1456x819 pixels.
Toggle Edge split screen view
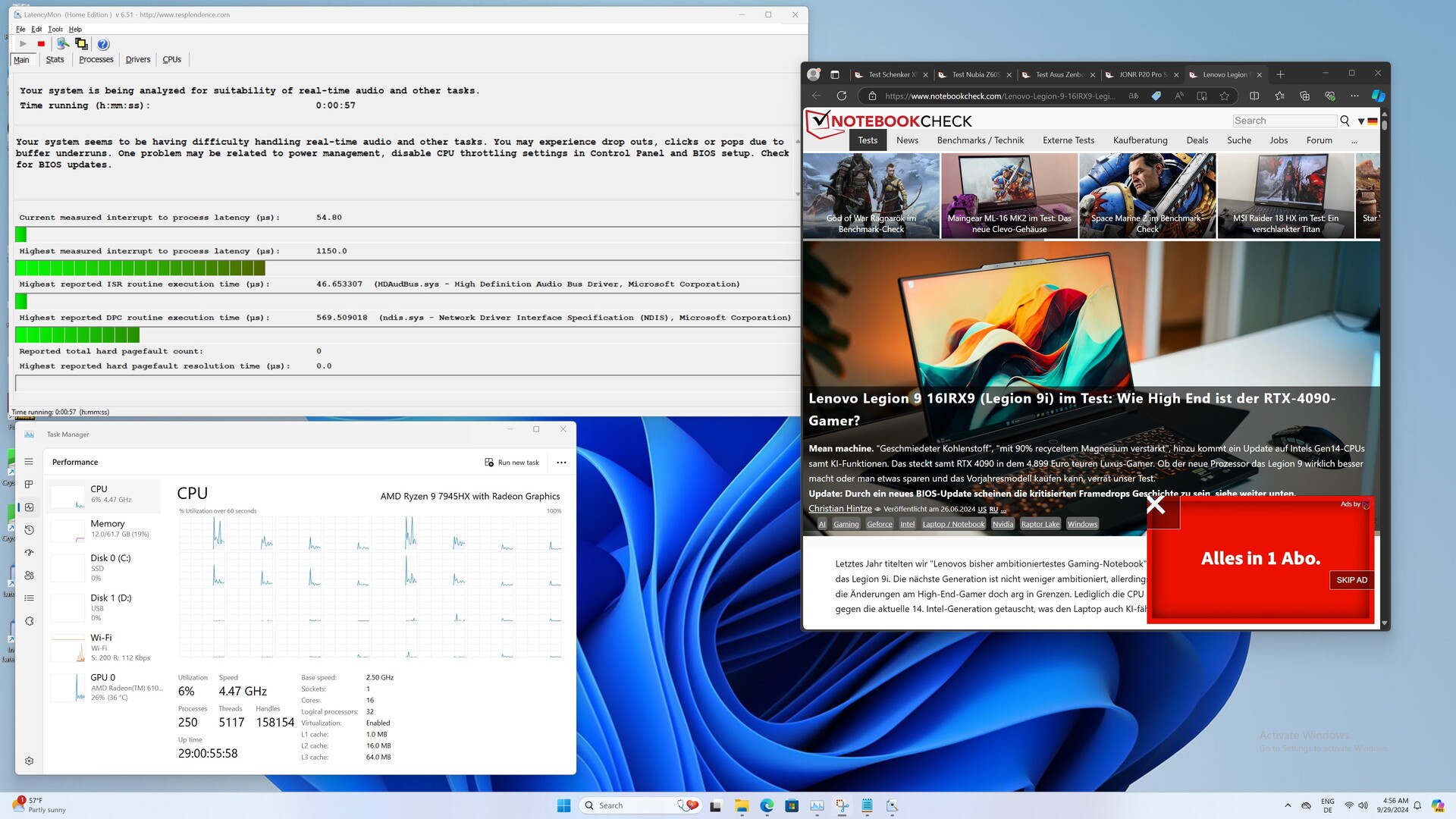[1254, 96]
